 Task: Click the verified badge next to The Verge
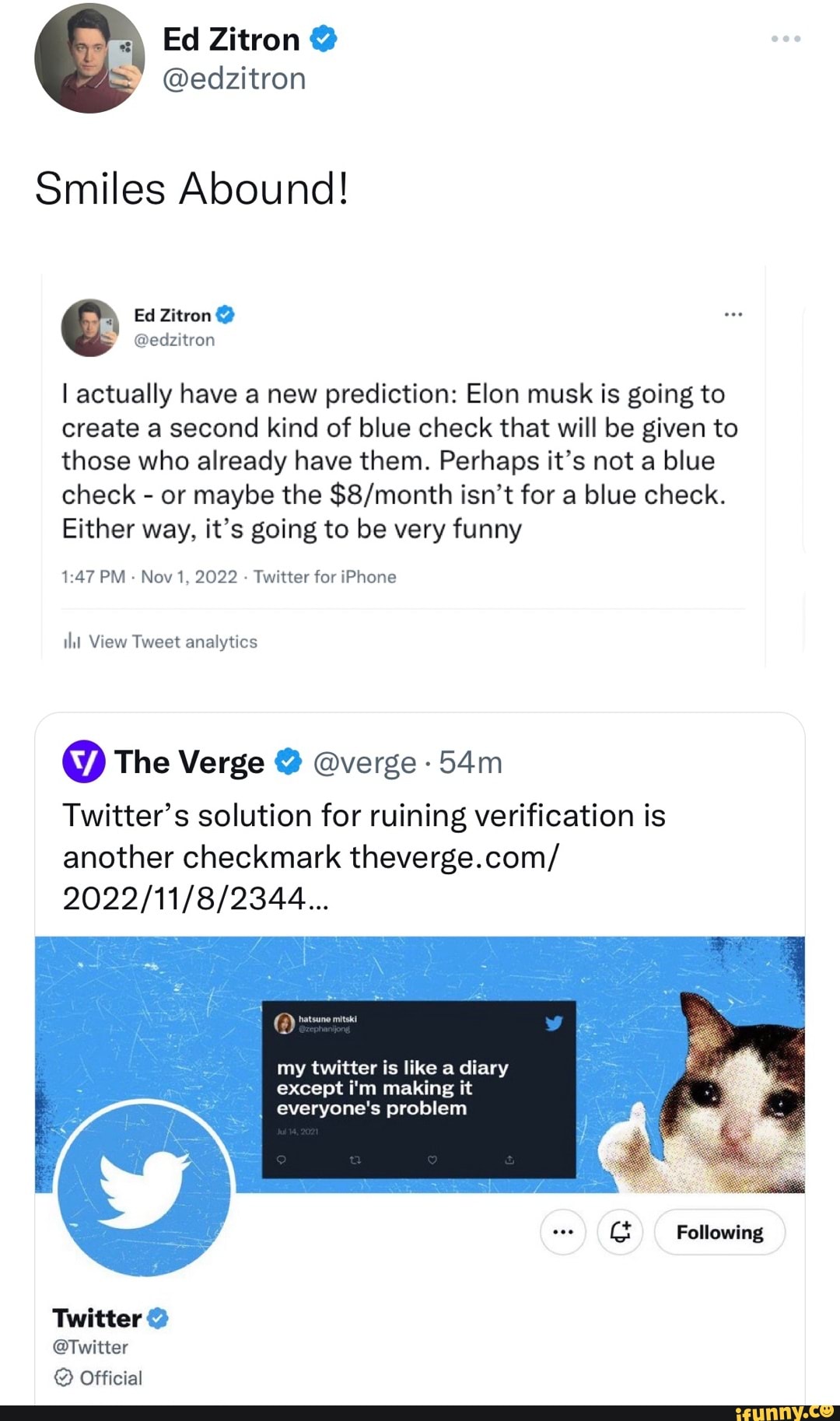pyautogui.click(x=288, y=762)
